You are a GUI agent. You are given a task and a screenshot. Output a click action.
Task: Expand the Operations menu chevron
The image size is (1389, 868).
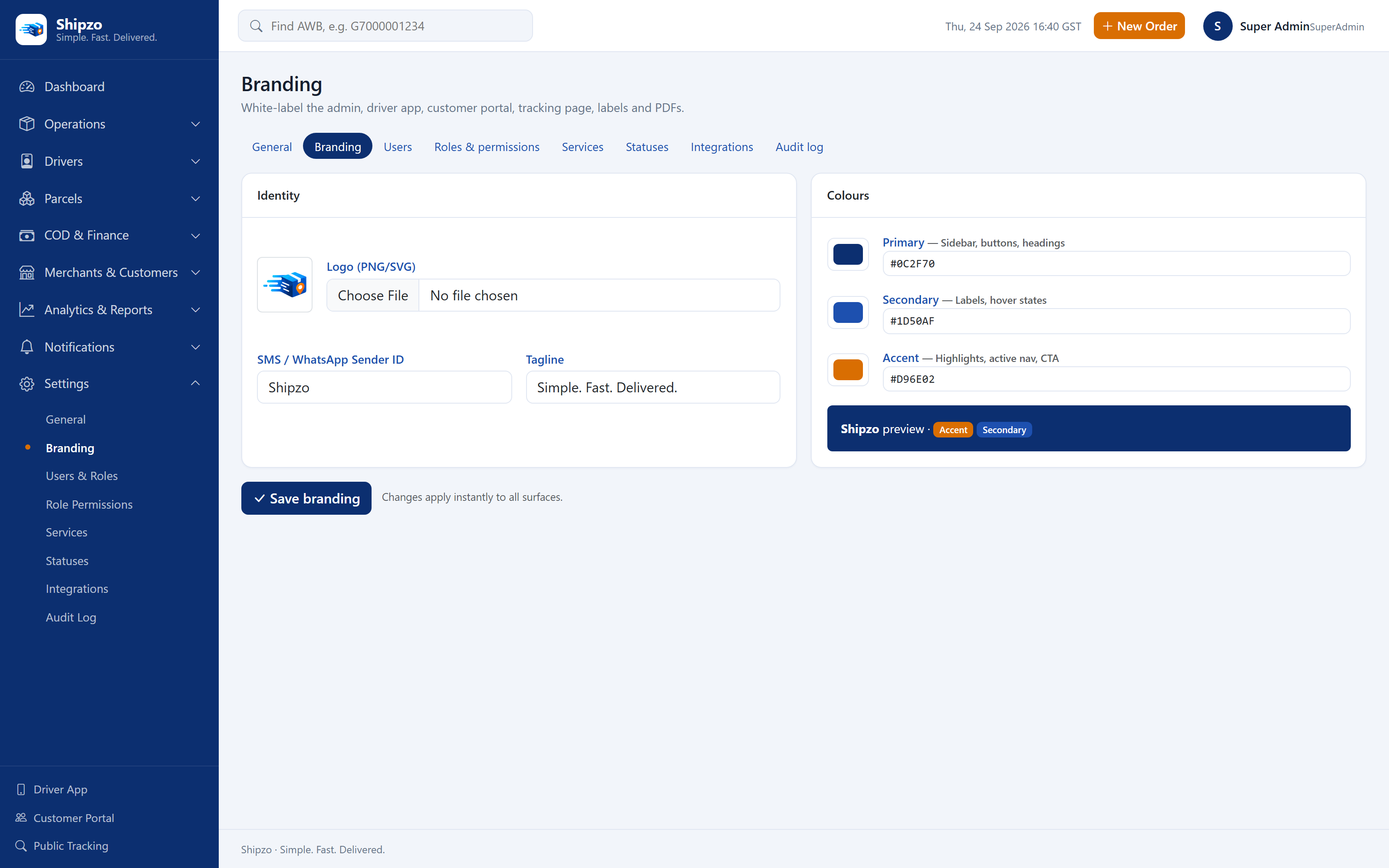(196, 124)
